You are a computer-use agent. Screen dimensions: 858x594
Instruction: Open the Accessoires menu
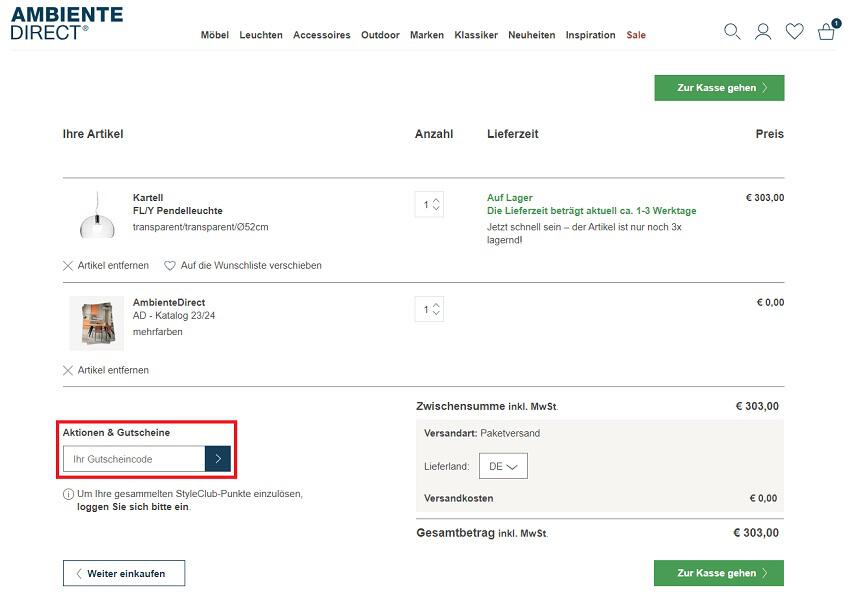pos(322,35)
